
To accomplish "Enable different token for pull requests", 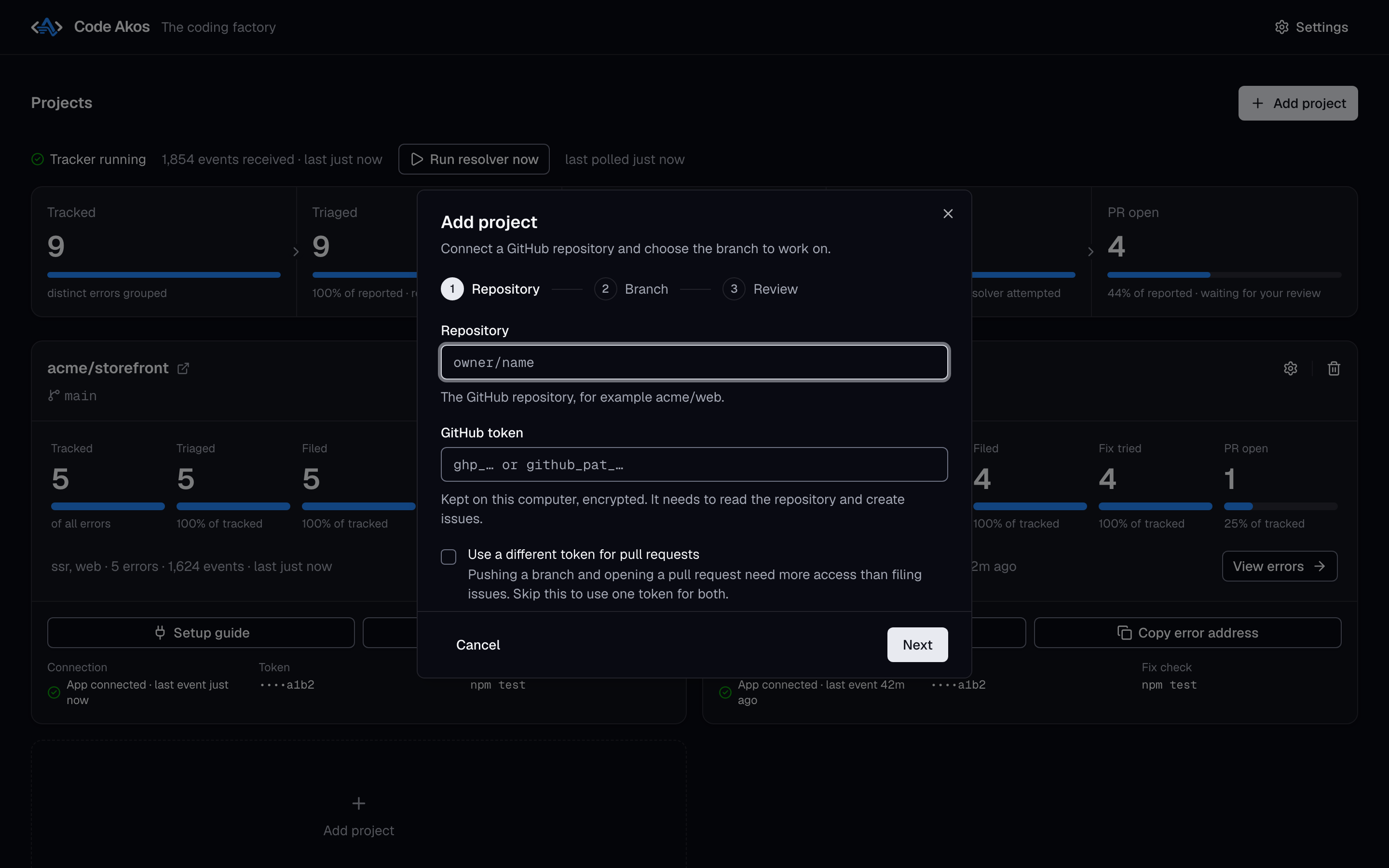I will 448,556.
